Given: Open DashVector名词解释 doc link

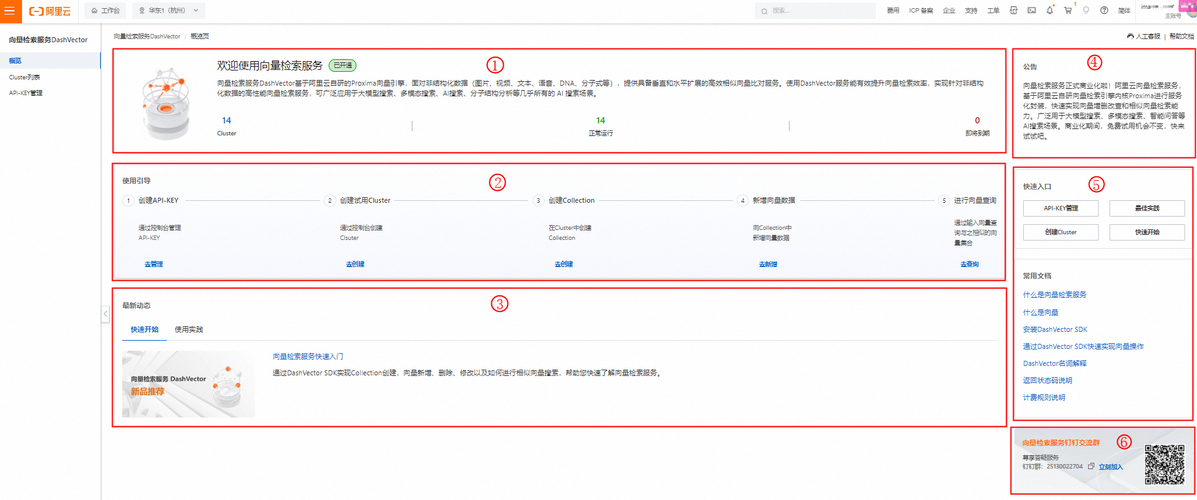Looking at the screenshot, I should 1054,363.
